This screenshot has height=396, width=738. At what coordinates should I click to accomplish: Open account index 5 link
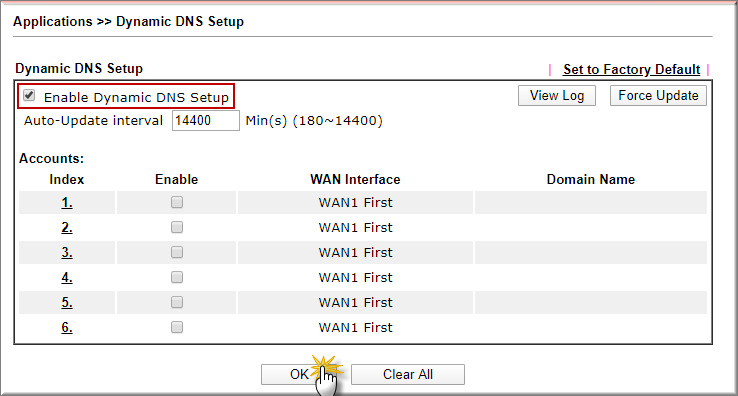coord(67,302)
